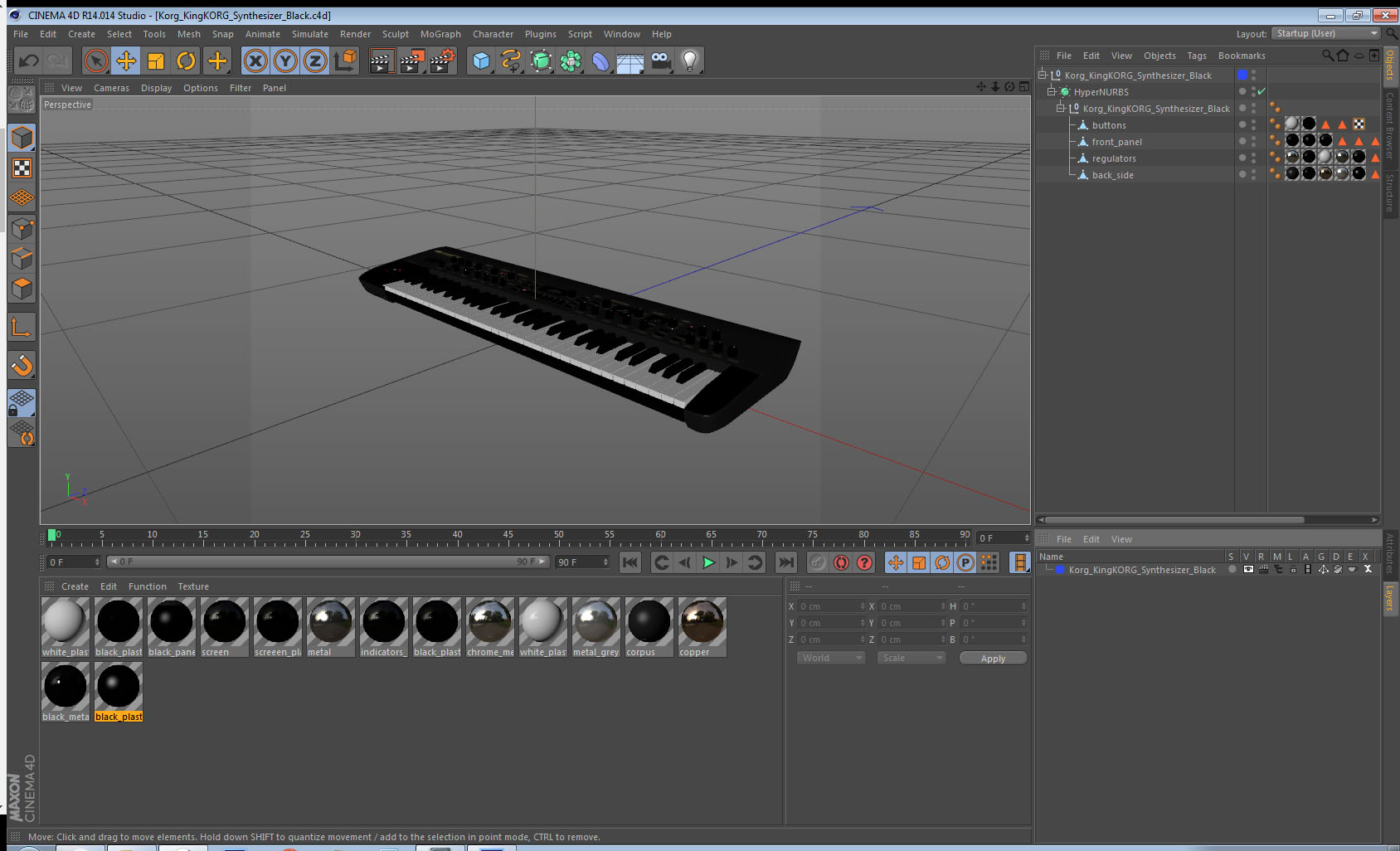Open Object Manager search magnifier
This screenshot has height=851, width=1400.
pyautogui.click(x=1327, y=56)
